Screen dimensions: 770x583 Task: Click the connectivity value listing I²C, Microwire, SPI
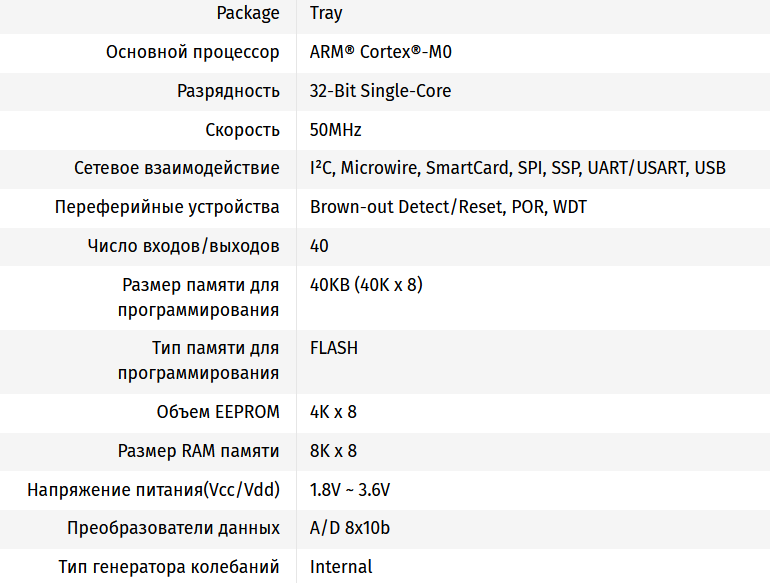point(518,168)
